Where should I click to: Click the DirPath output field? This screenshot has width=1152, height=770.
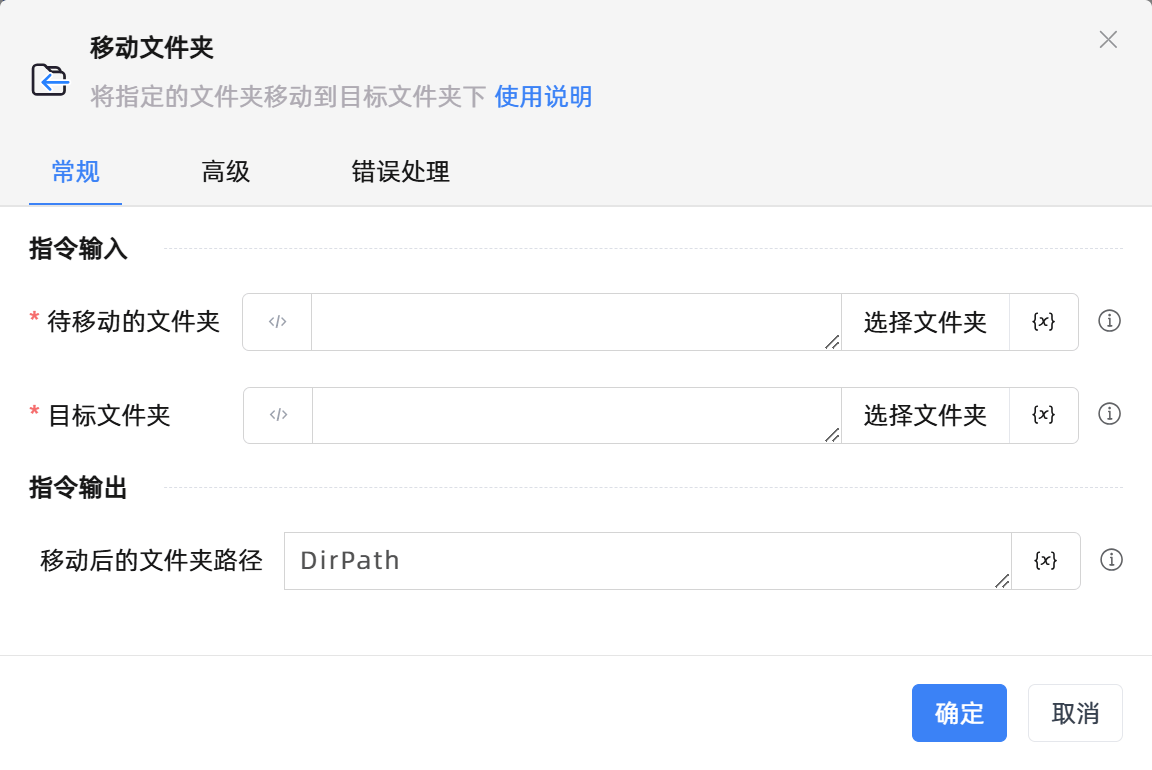click(650, 561)
